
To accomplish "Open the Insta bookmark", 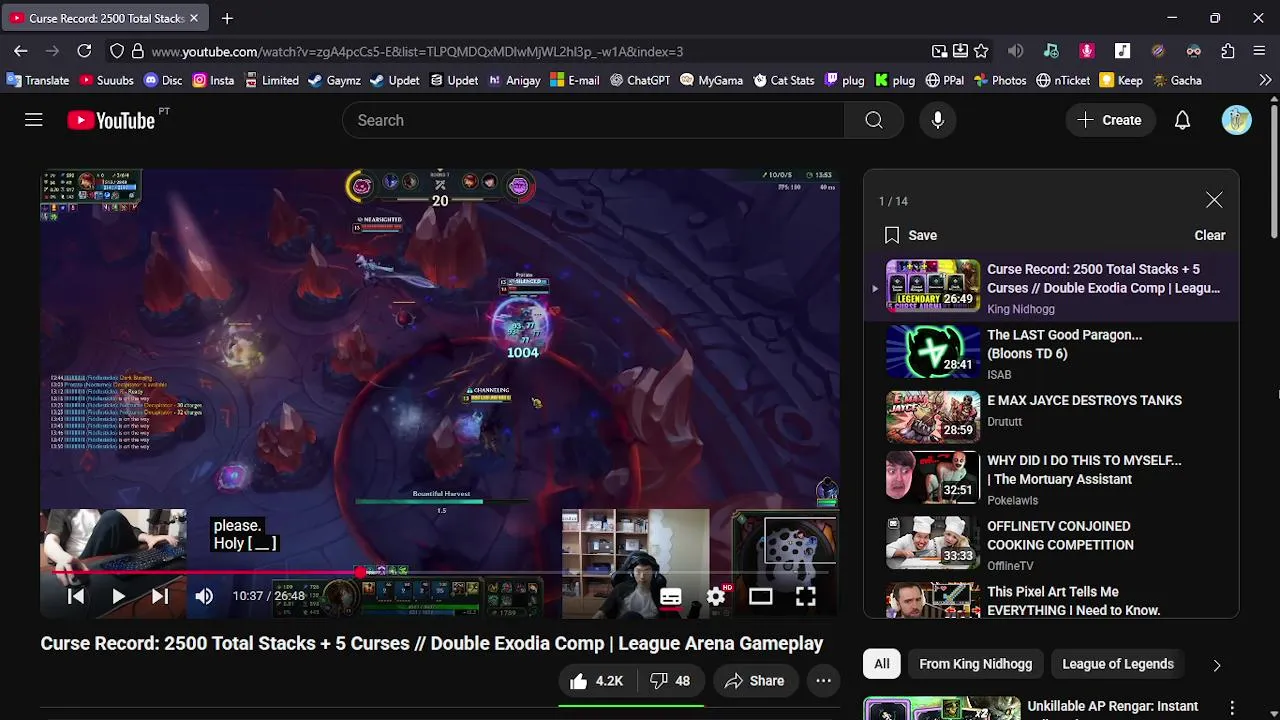I will point(214,80).
